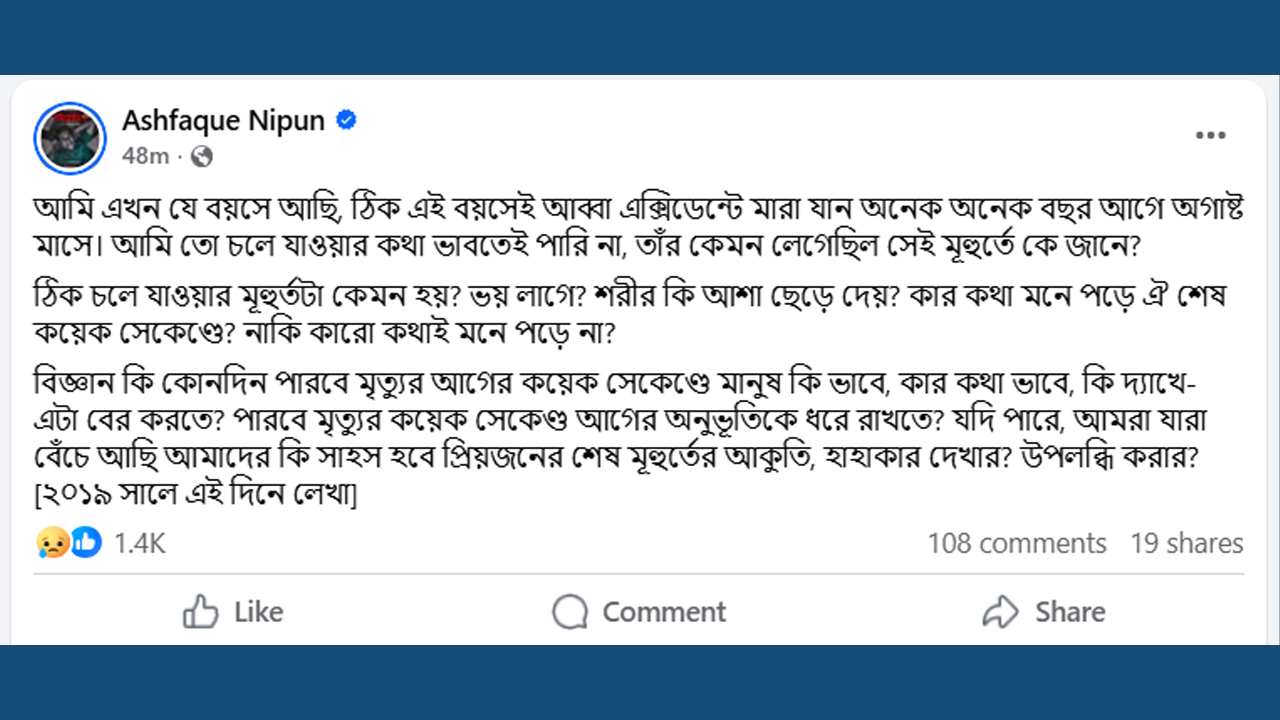The image size is (1280, 720).
Task: Click the globe public-audience icon
Action: (202, 156)
